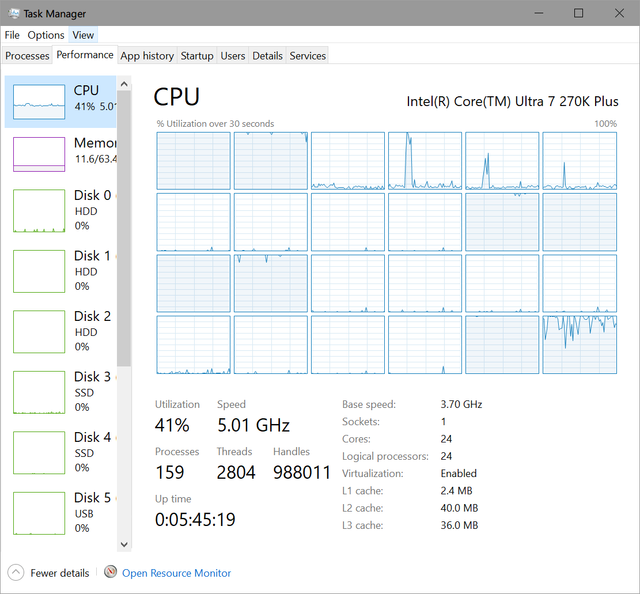Select the Performance tab
The image size is (640, 594).
(85, 55)
